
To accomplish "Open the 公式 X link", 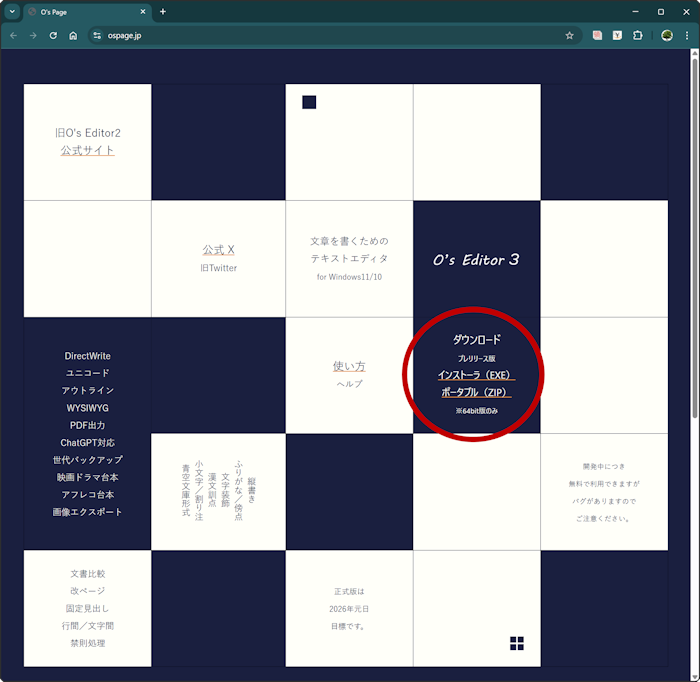I will pos(218,250).
